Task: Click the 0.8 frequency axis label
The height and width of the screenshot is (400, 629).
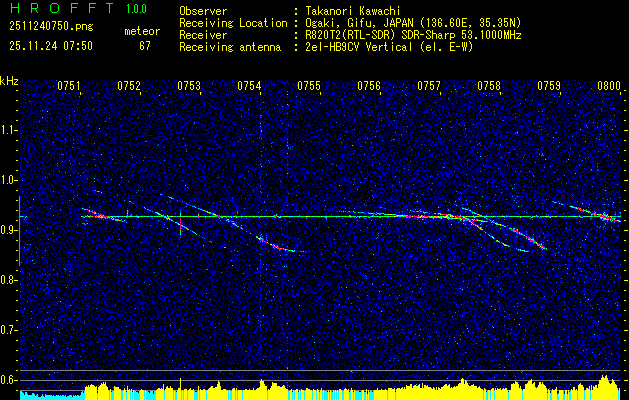Action: coord(8,280)
